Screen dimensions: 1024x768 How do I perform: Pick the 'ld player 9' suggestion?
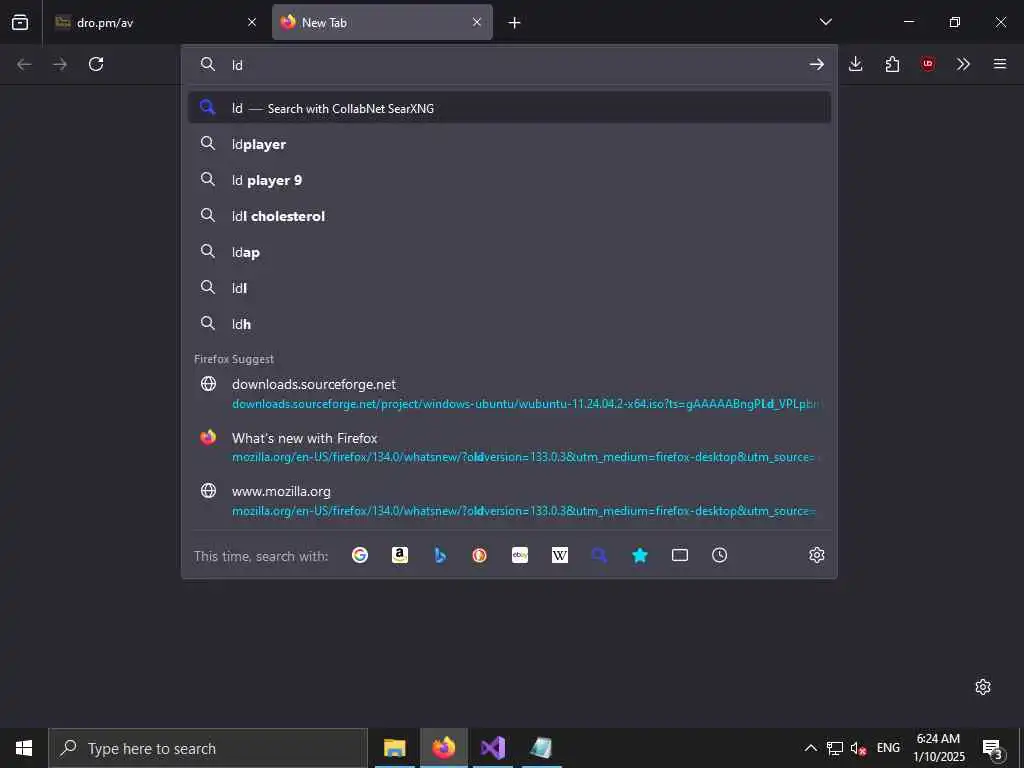[509, 180]
